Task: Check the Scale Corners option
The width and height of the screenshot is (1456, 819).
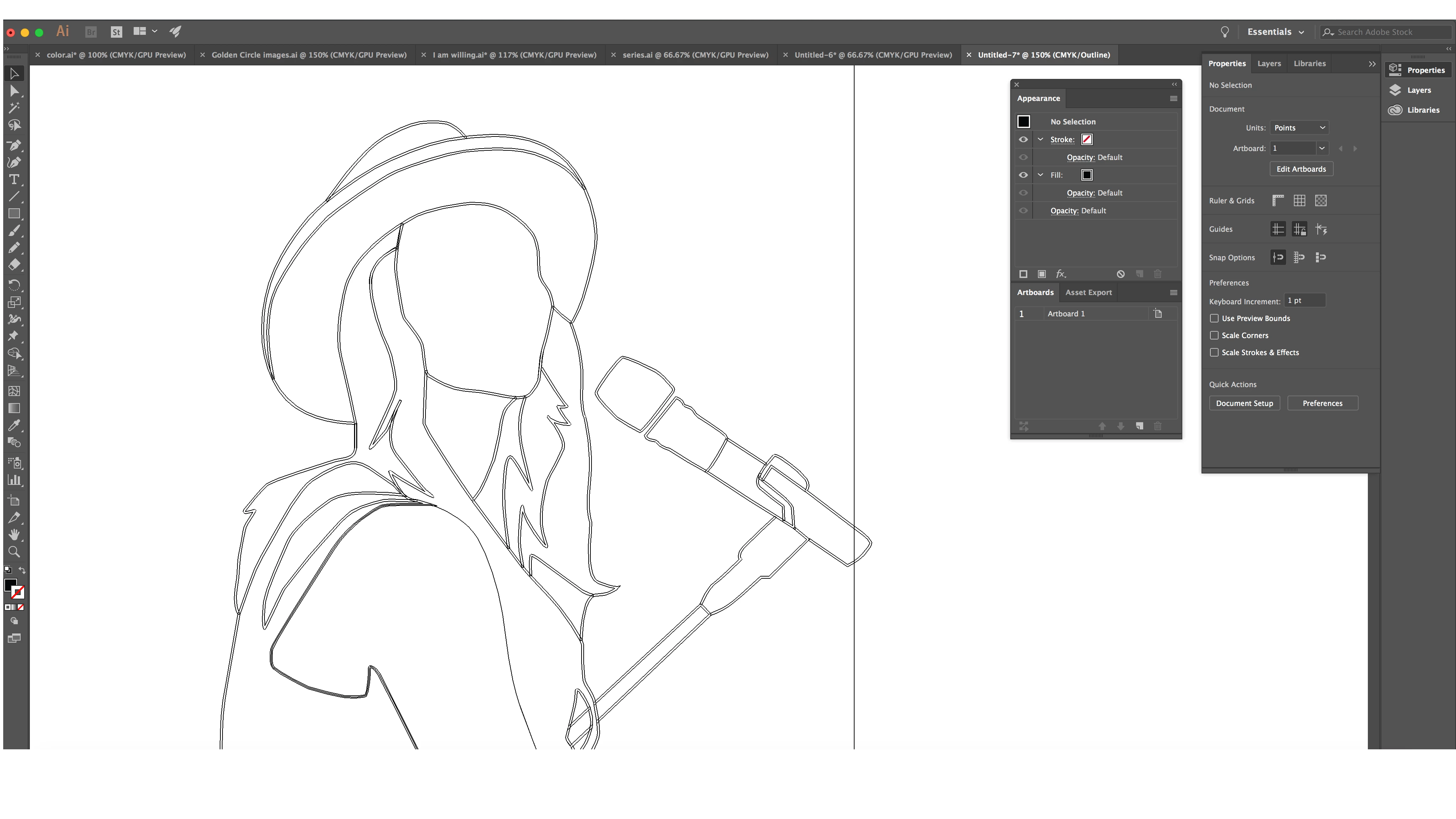Action: pos(1214,335)
